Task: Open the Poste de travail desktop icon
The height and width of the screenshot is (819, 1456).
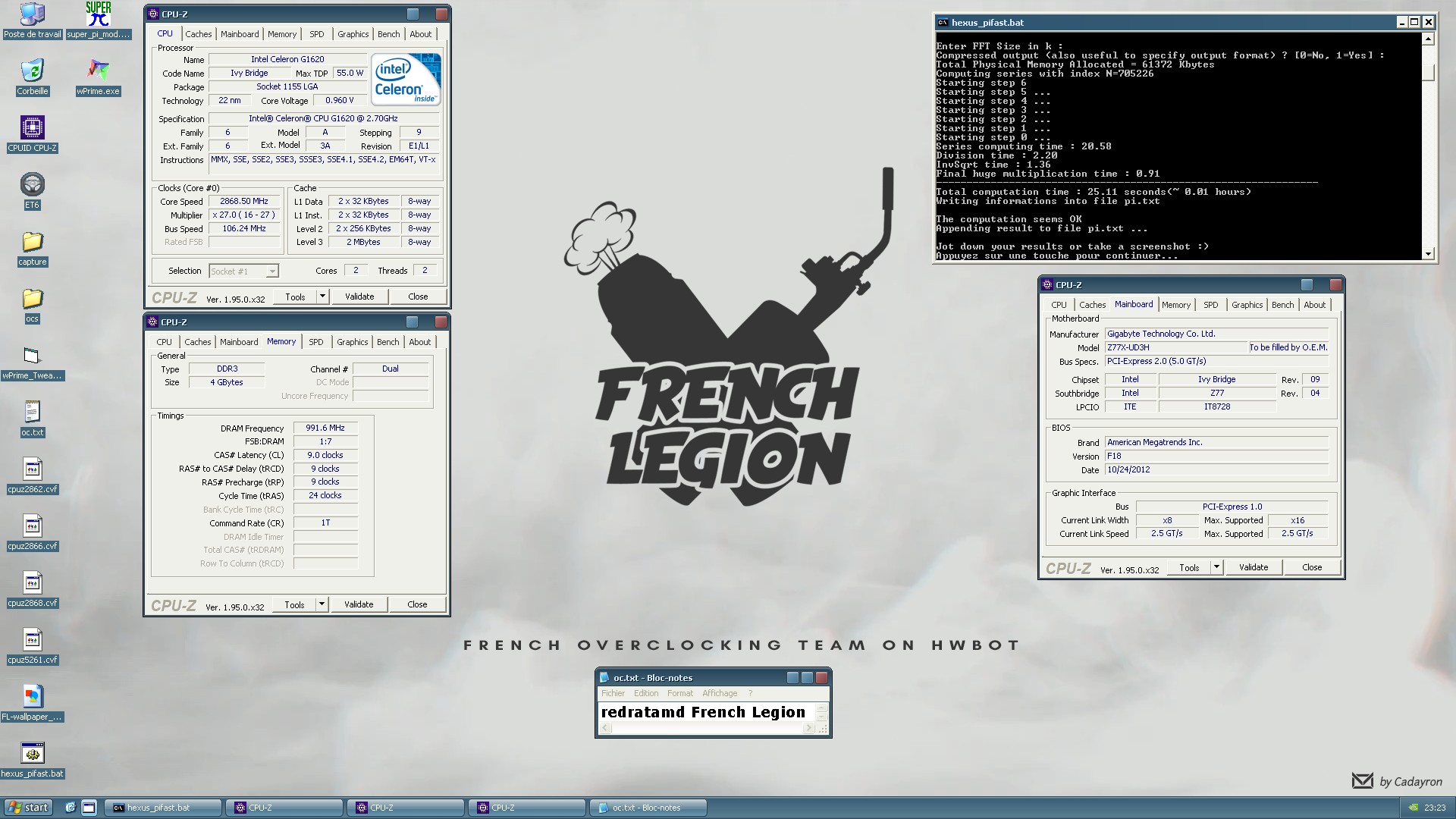Action: (32, 20)
